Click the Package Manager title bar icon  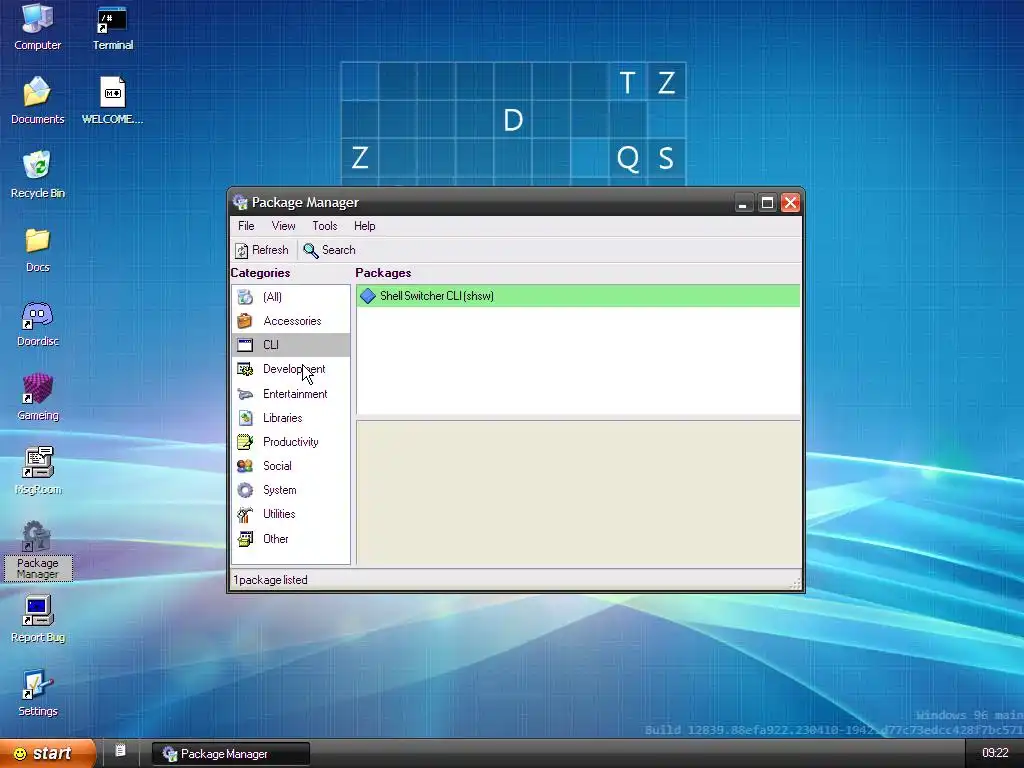[x=240, y=202]
